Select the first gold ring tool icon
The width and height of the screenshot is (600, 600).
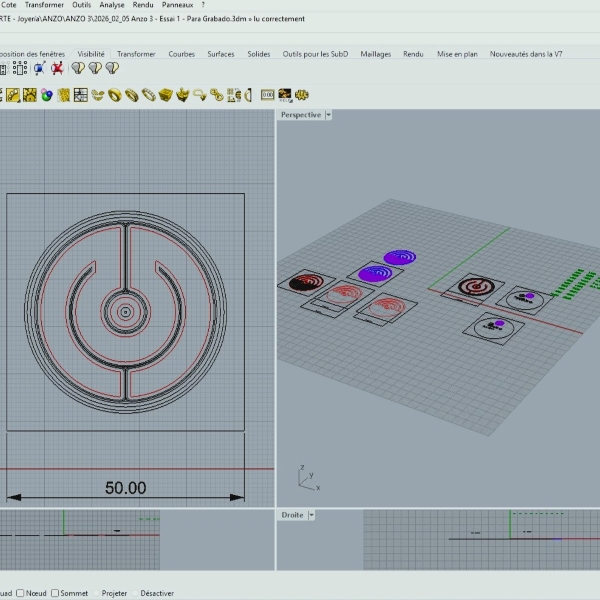114,95
